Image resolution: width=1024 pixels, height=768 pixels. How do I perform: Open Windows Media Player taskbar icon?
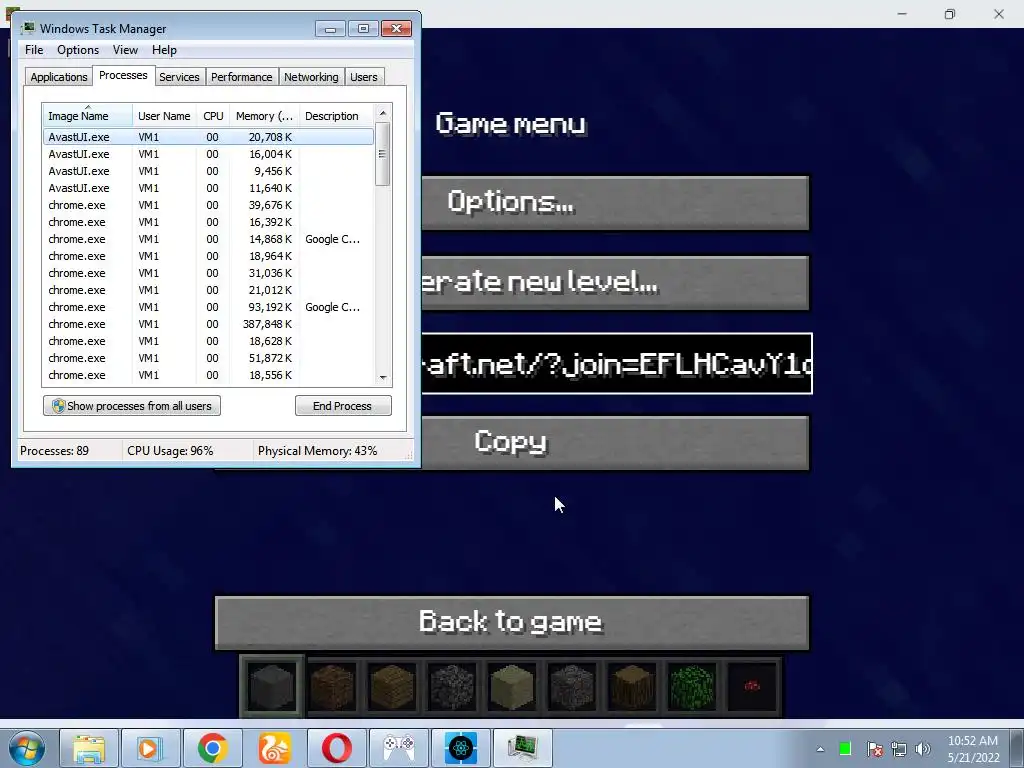[x=150, y=748]
